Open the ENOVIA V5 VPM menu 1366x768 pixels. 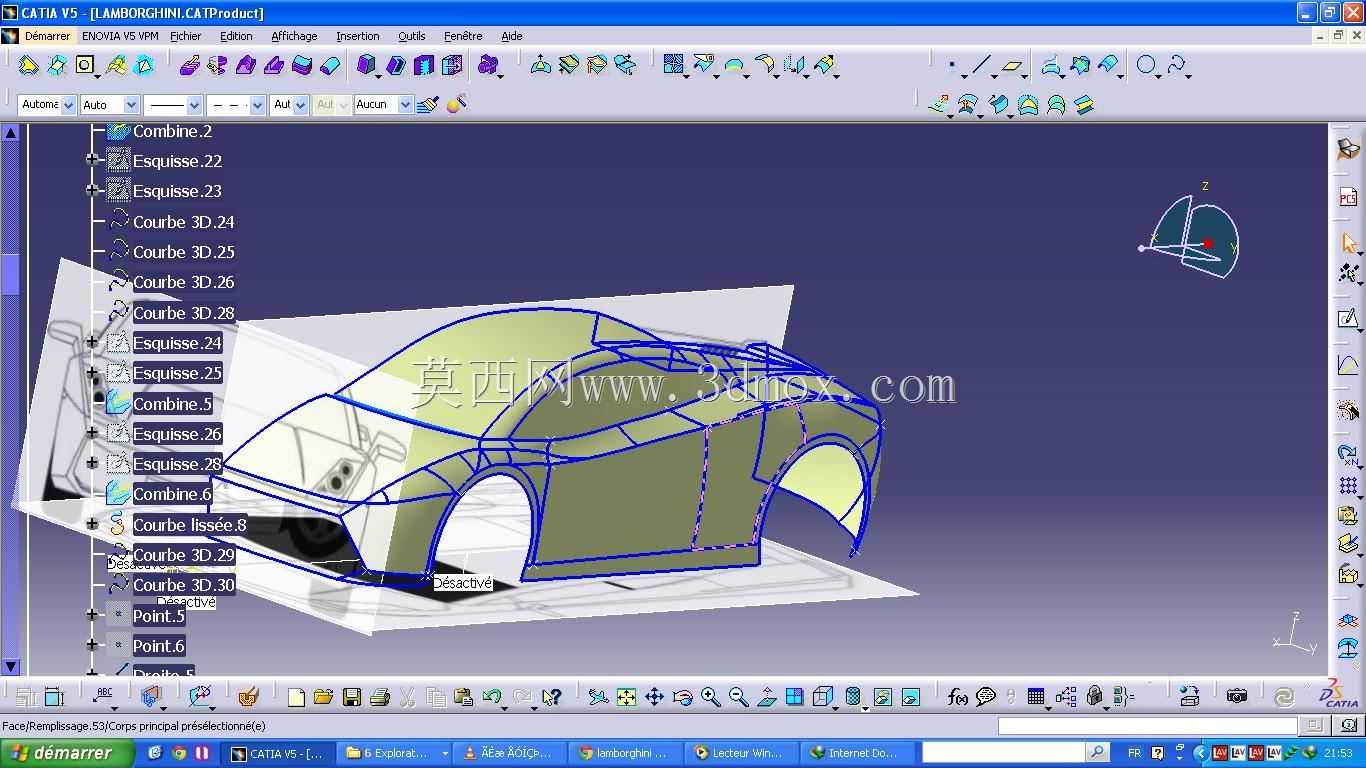[120, 36]
